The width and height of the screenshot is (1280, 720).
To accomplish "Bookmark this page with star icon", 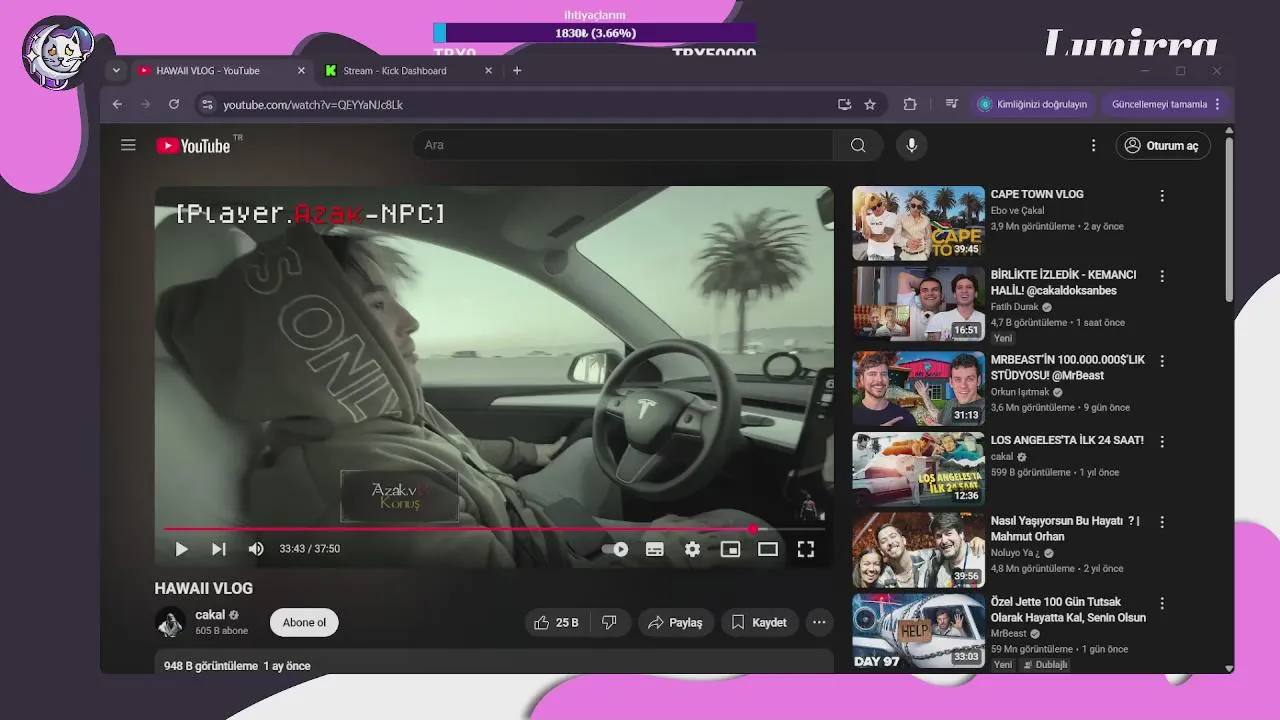I will [x=870, y=104].
